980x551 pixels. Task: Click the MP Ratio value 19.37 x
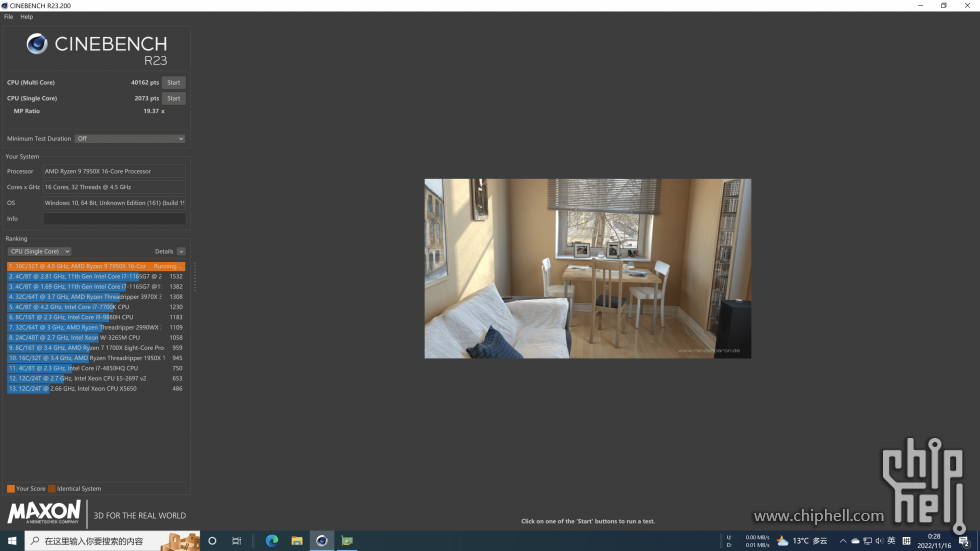click(154, 111)
